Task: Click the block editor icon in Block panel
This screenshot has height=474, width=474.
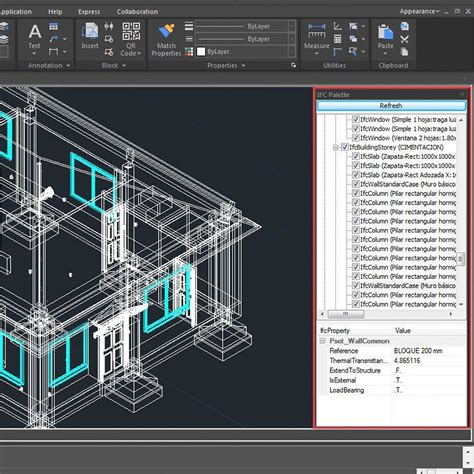Action: tap(109, 52)
